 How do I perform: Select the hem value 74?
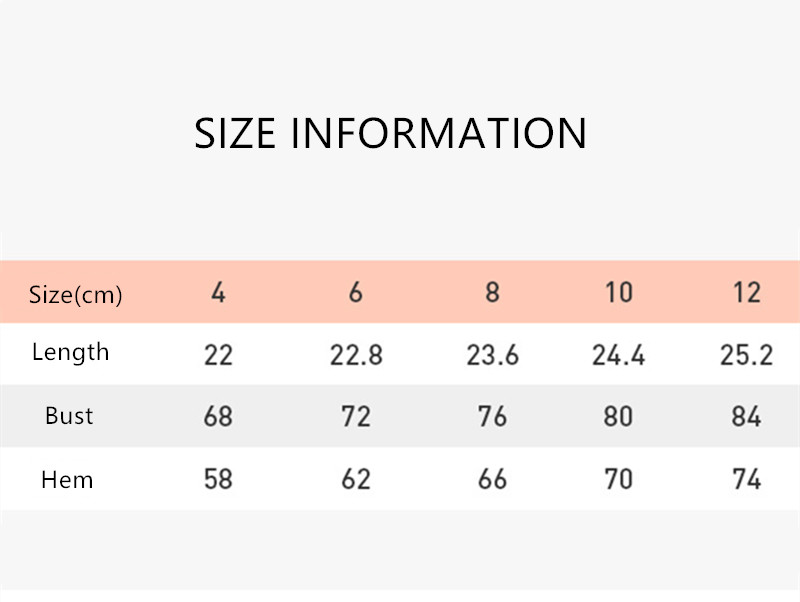point(746,480)
